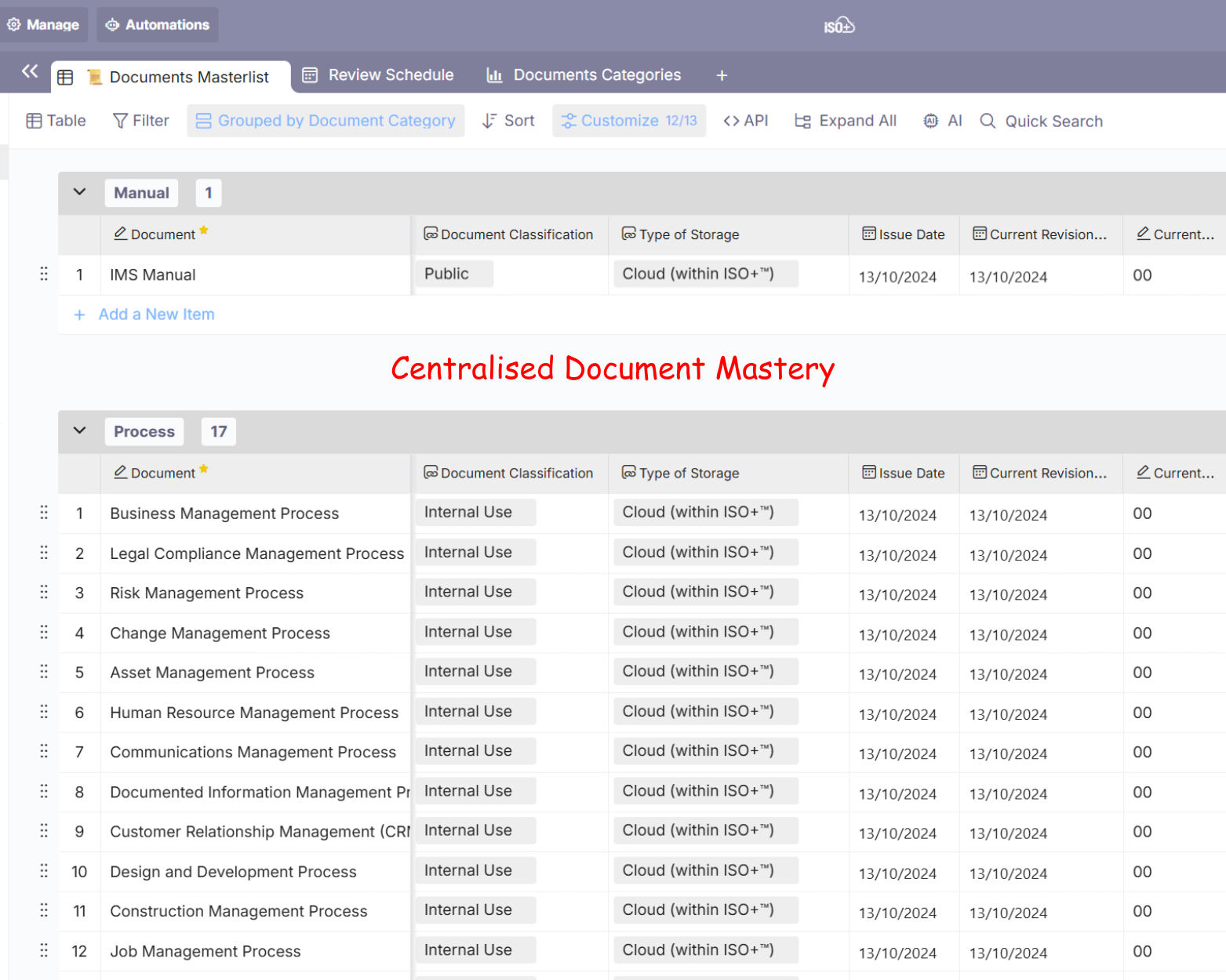The image size is (1226, 980).
Task: Click Add a New Item link
Action: (x=156, y=314)
